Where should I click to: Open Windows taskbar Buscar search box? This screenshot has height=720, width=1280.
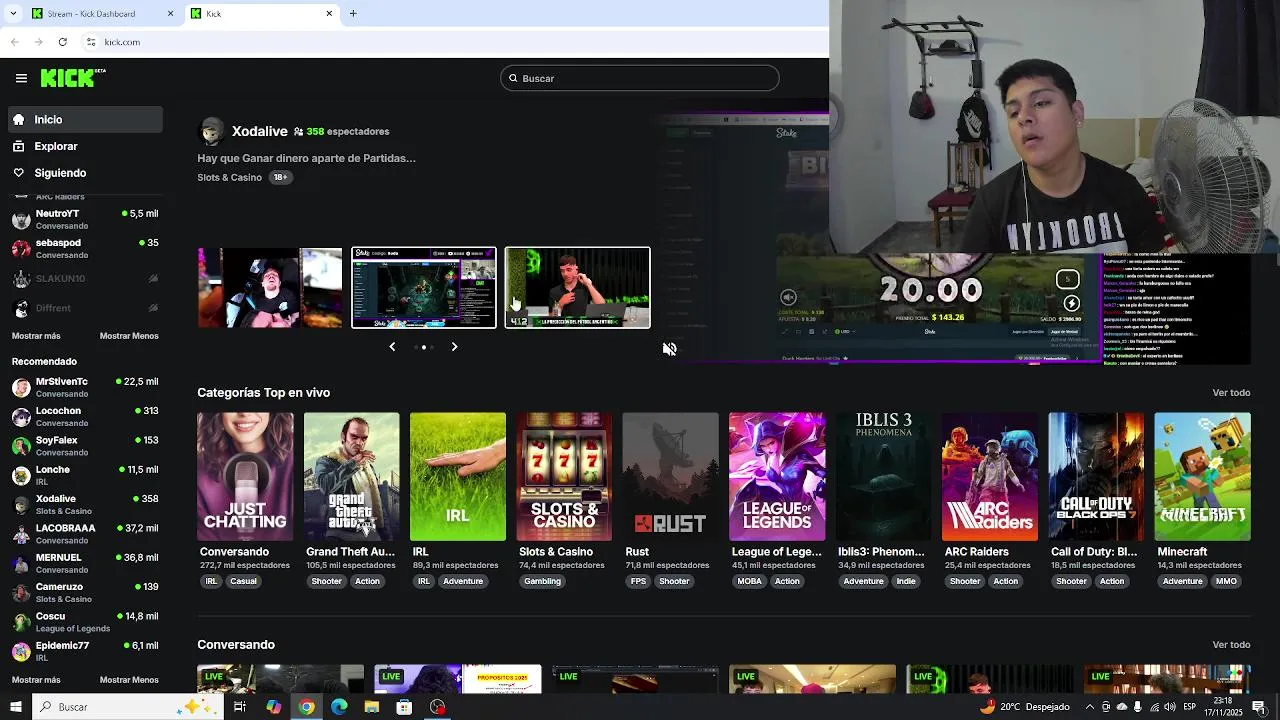pos(128,707)
